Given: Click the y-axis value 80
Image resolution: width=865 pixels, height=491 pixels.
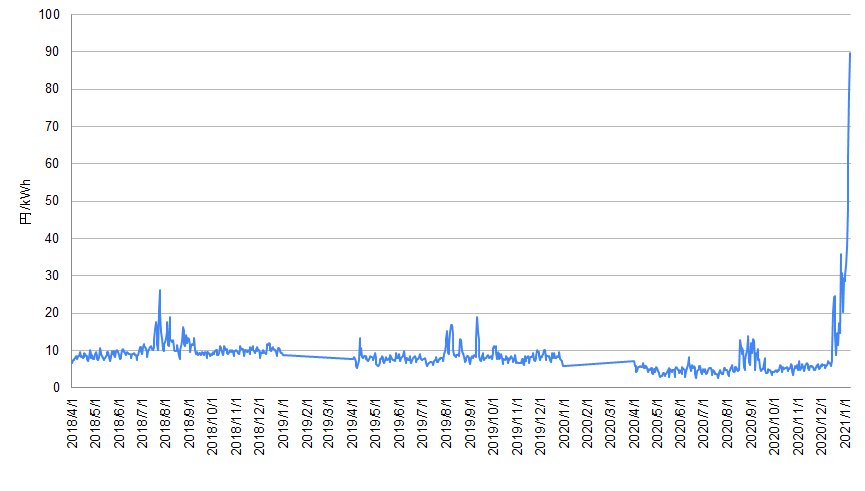Looking at the screenshot, I should [x=52, y=89].
